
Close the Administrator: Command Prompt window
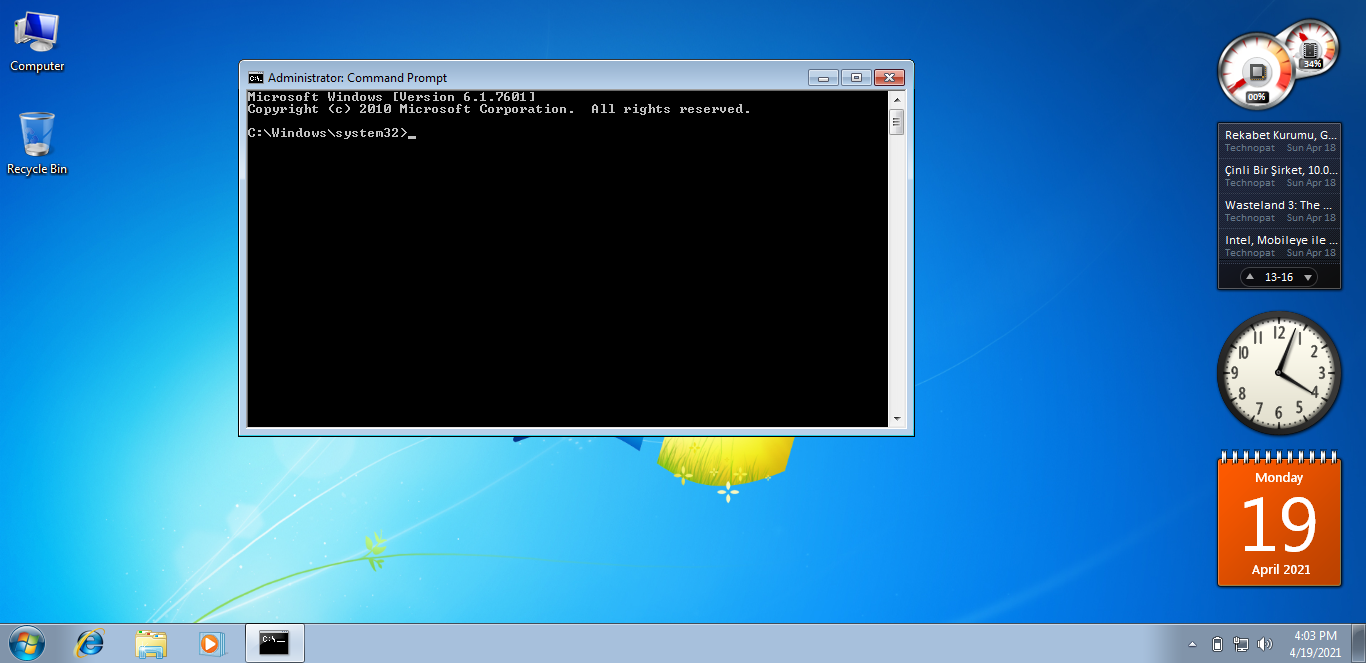[x=889, y=77]
